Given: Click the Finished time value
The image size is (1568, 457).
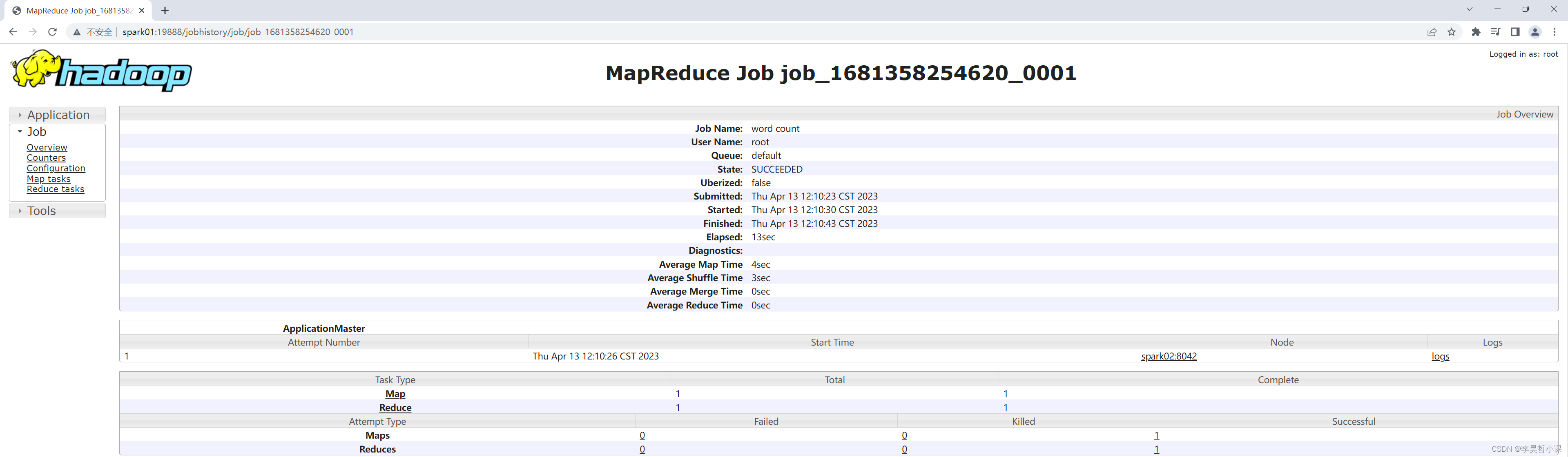Looking at the screenshot, I should (814, 224).
